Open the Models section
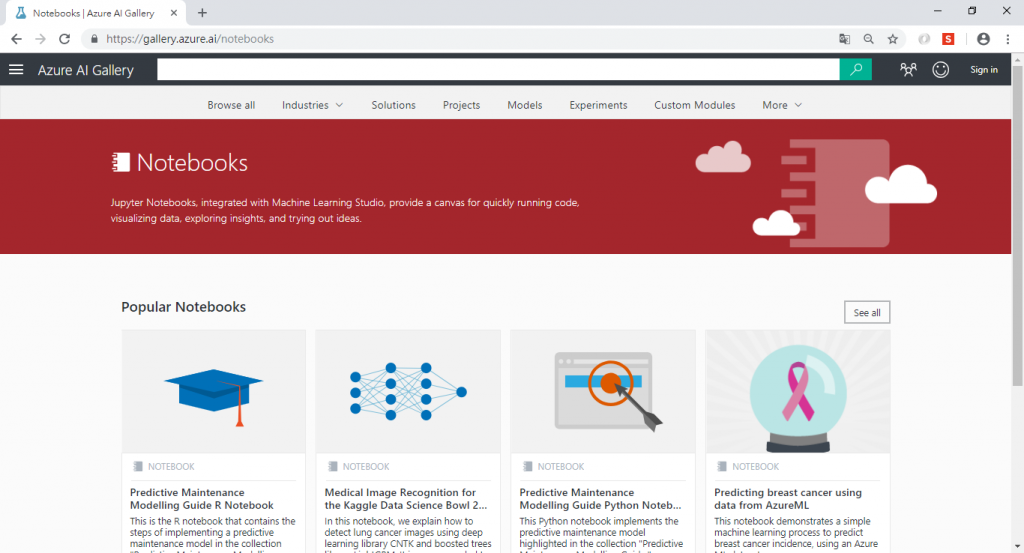 pos(524,105)
